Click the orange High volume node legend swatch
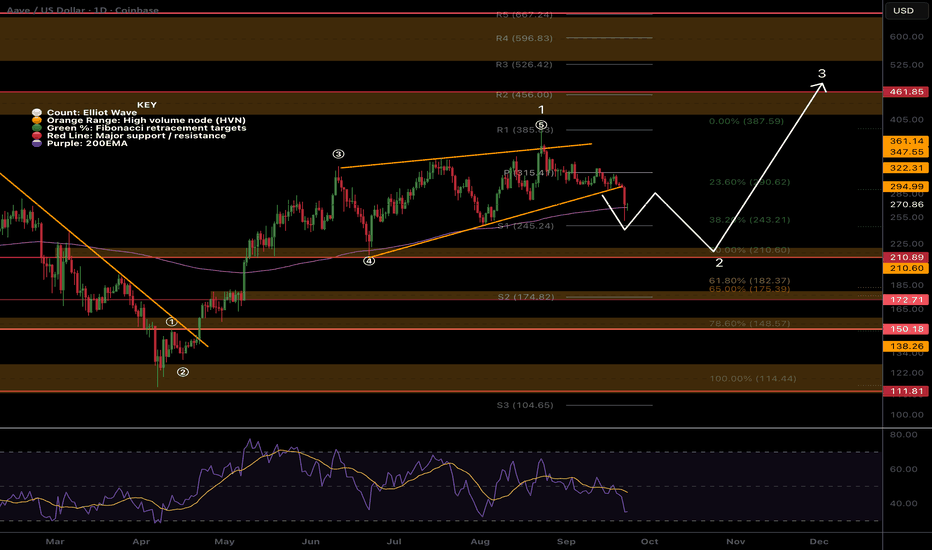This screenshot has width=932, height=550. (x=37, y=120)
